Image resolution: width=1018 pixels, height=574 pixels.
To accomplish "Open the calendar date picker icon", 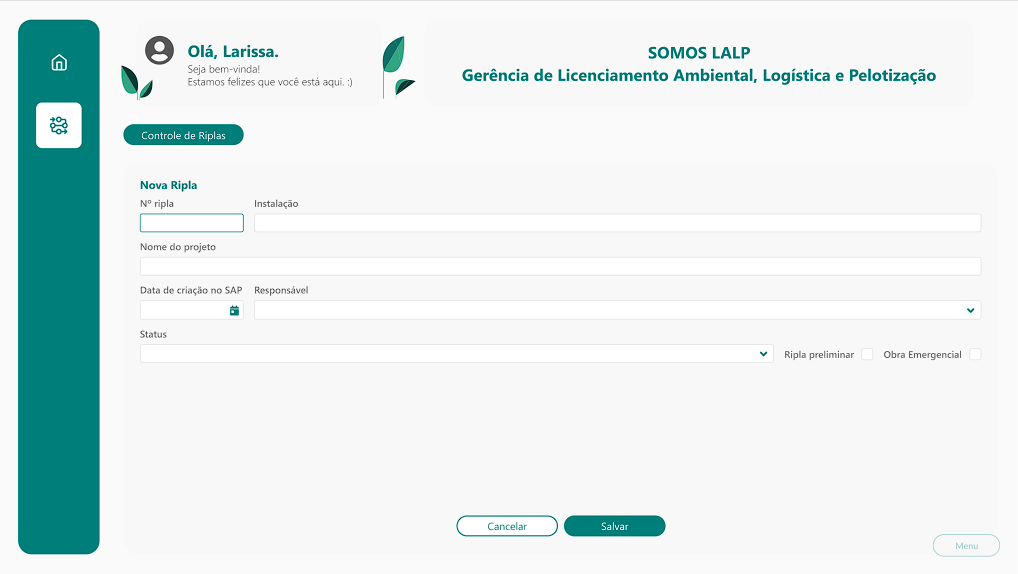I will 234,311.
